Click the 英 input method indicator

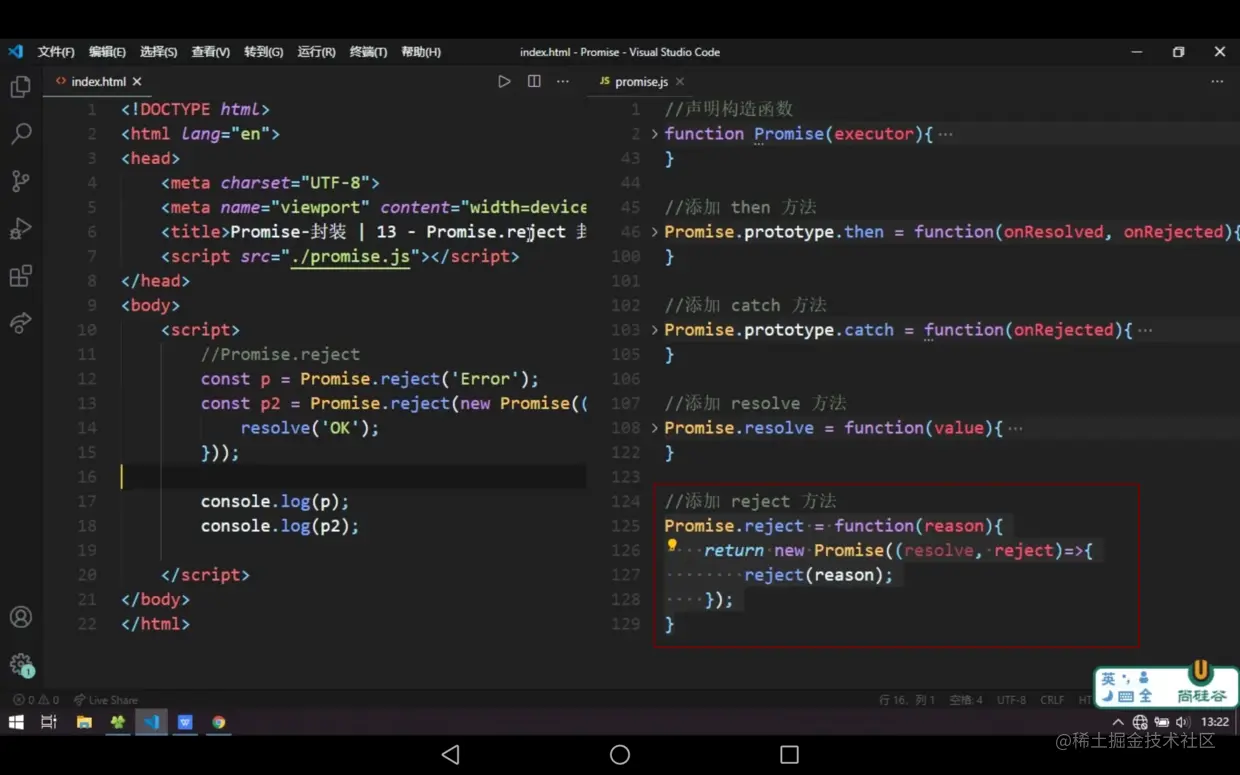[1108, 679]
